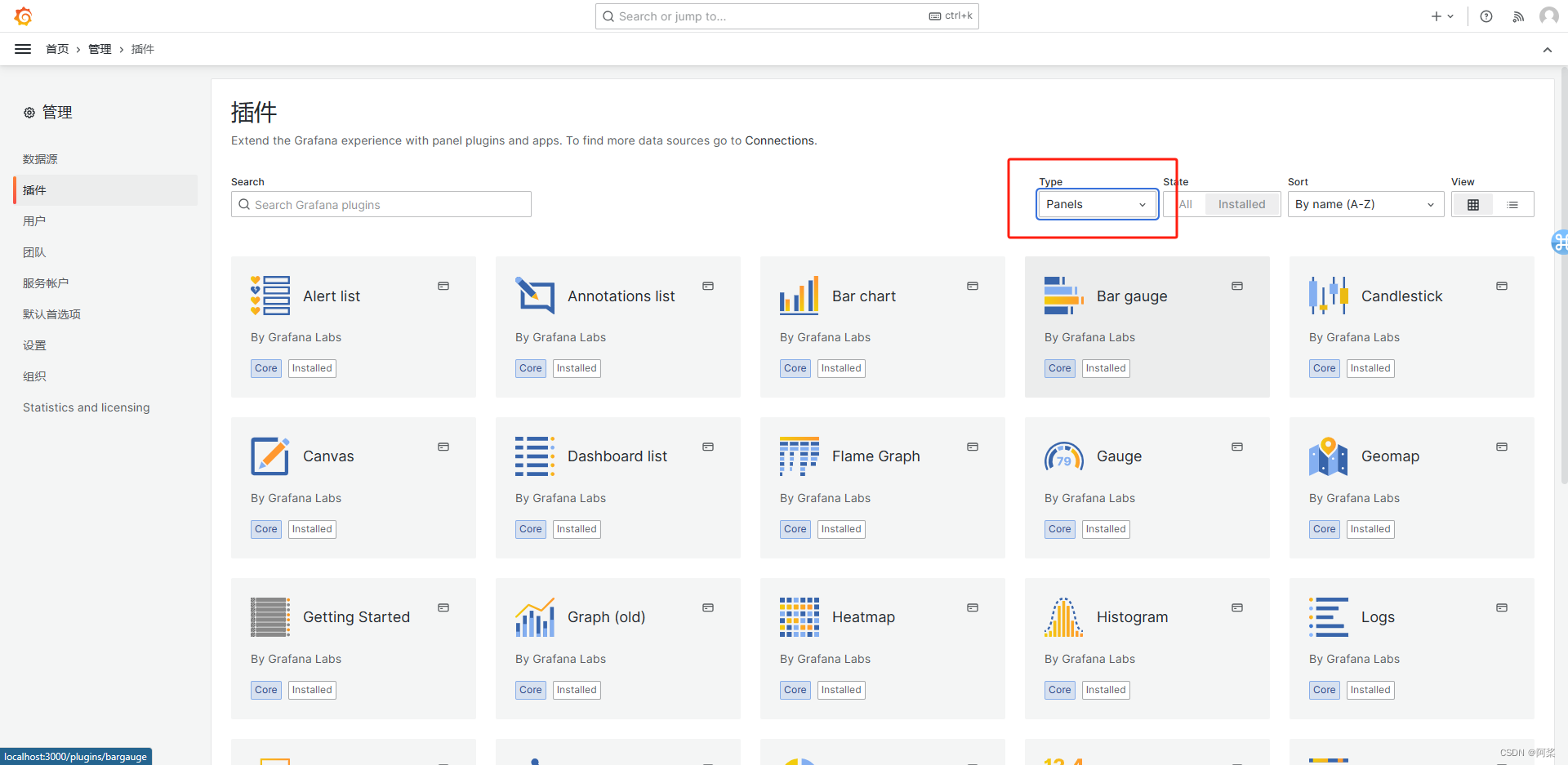Open the hamburger navigation menu
The height and width of the screenshot is (765, 1568).
pyautogui.click(x=23, y=49)
